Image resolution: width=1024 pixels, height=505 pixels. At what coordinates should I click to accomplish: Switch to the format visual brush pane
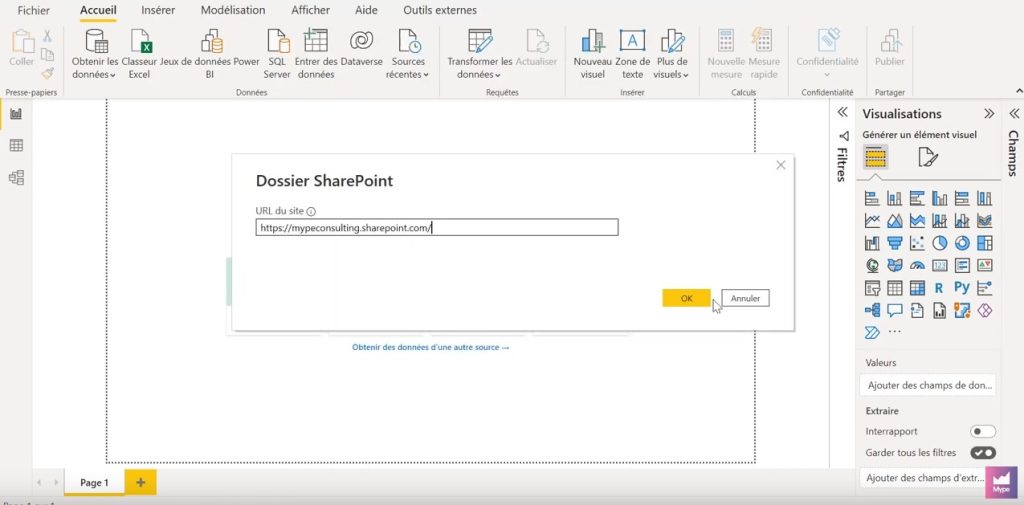tap(927, 157)
